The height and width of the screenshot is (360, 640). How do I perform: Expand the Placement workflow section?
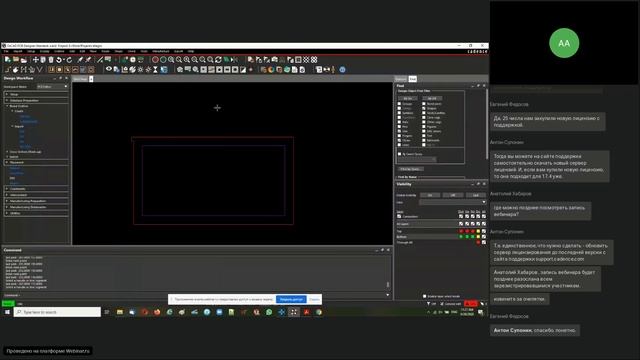coord(7,162)
